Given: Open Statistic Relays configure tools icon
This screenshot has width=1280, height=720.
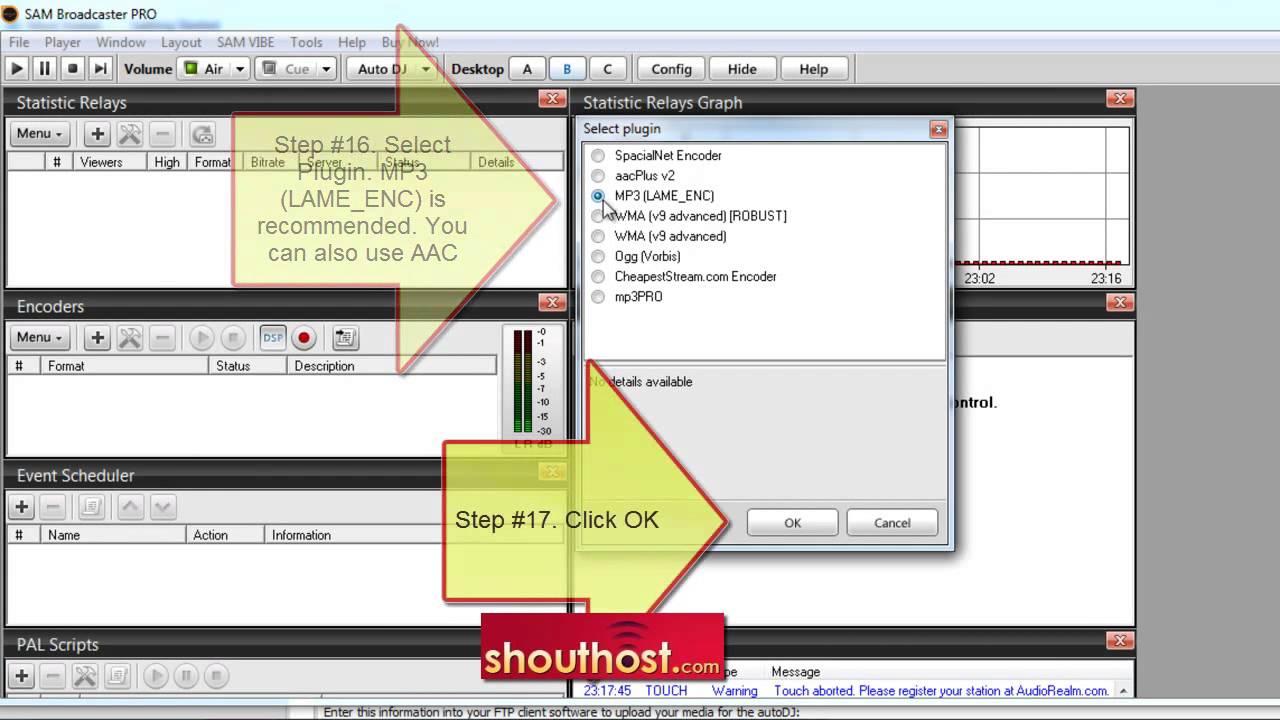Looking at the screenshot, I should 130,133.
